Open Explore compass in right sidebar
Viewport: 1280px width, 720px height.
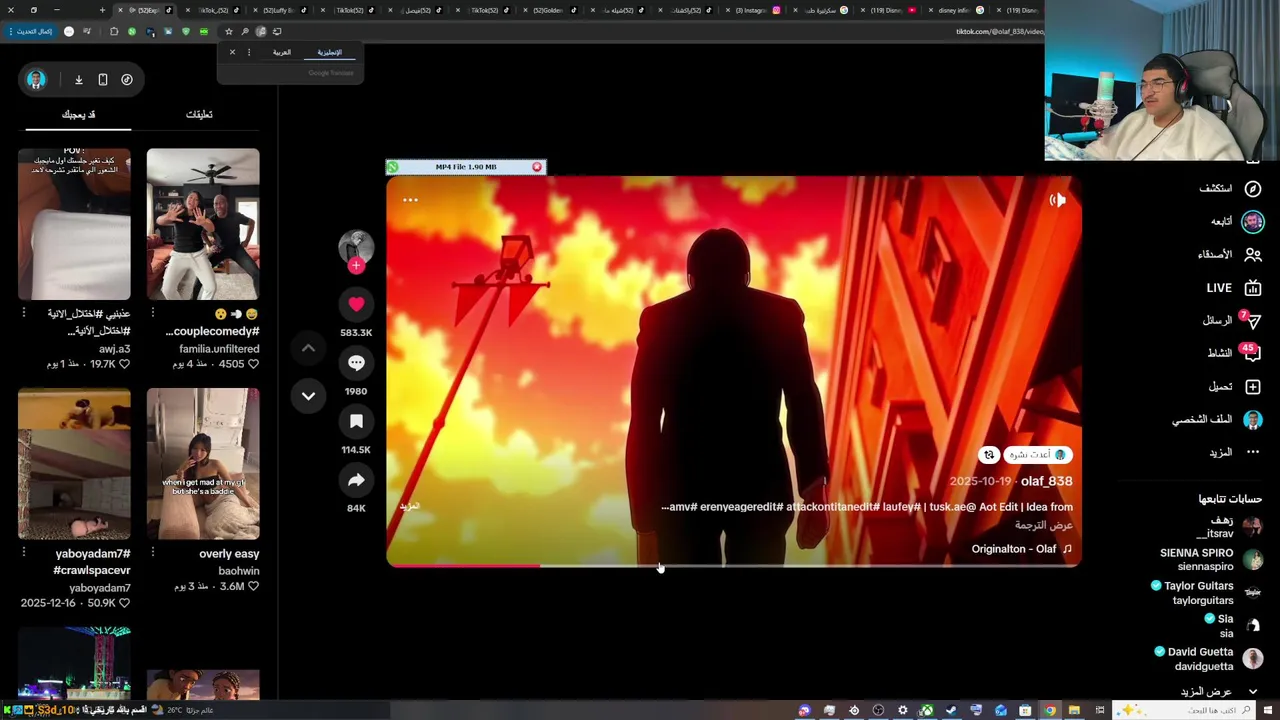tap(1252, 188)
